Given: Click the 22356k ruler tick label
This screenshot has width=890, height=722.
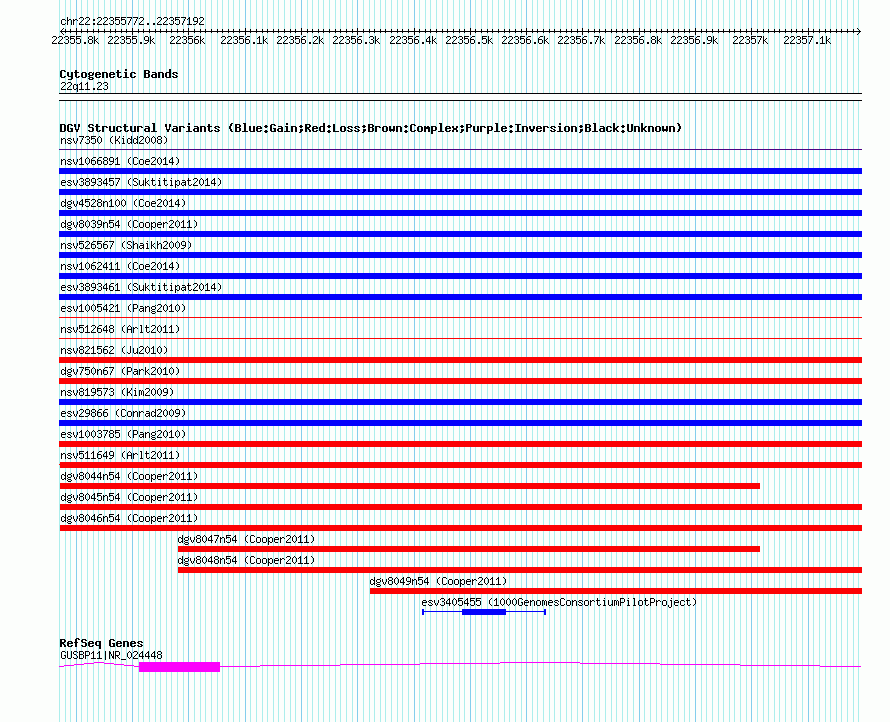Looking at the screenshot, I should pyautogui.click(x=187, y=40).
